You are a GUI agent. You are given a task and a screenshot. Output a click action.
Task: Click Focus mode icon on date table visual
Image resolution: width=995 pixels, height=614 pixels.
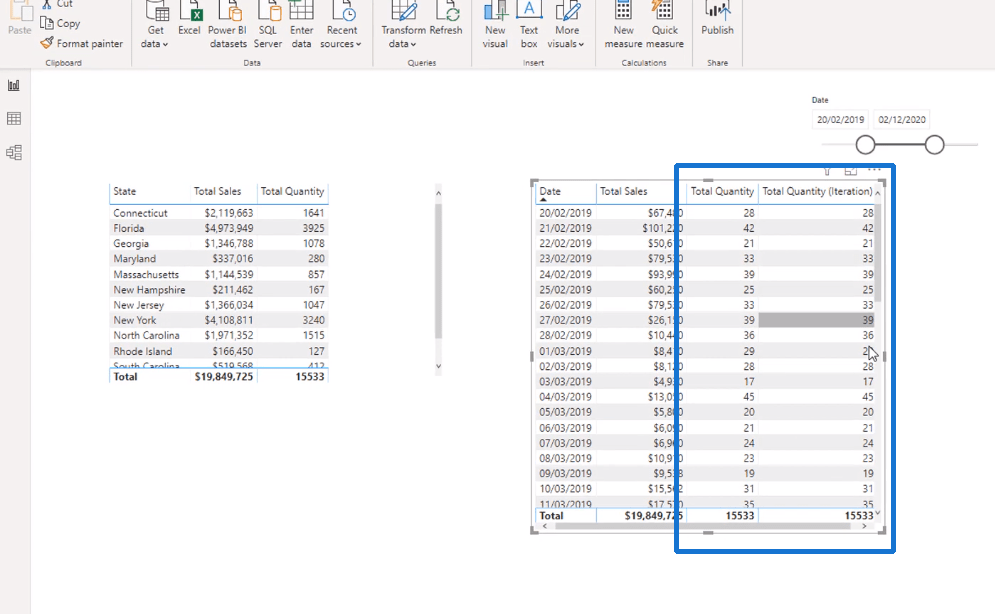(x=851, y=171)
